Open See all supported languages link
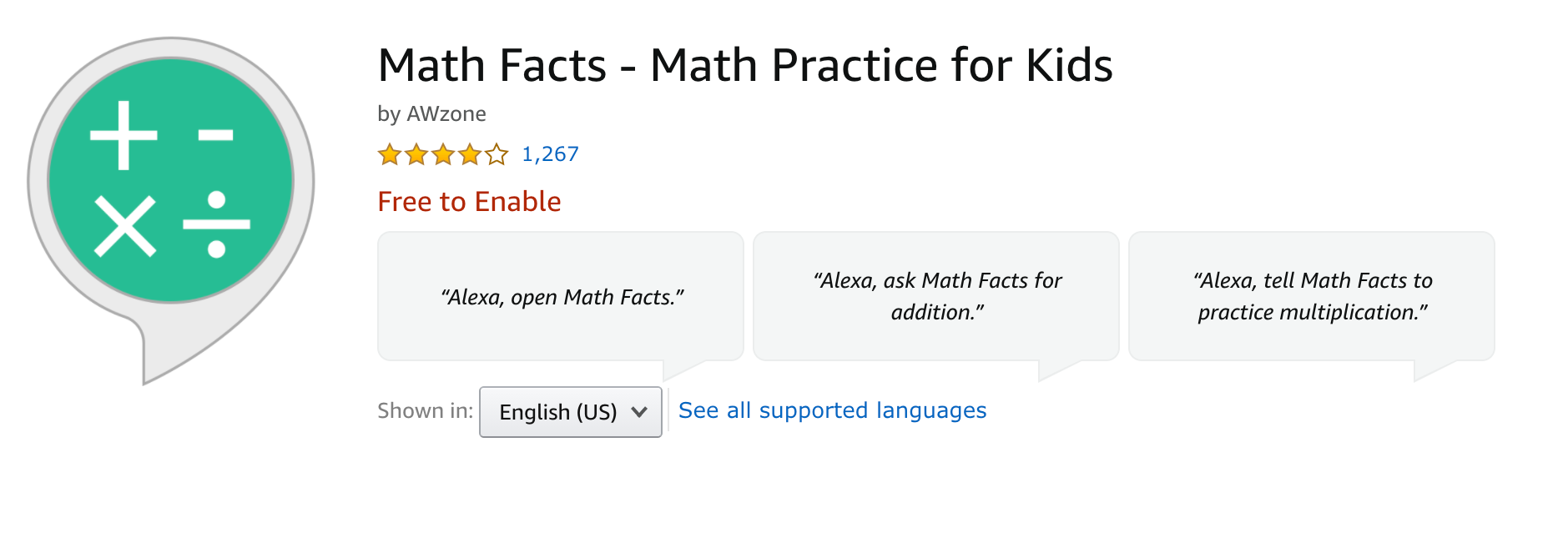The image size is (1568, 553). coord(832,410)
